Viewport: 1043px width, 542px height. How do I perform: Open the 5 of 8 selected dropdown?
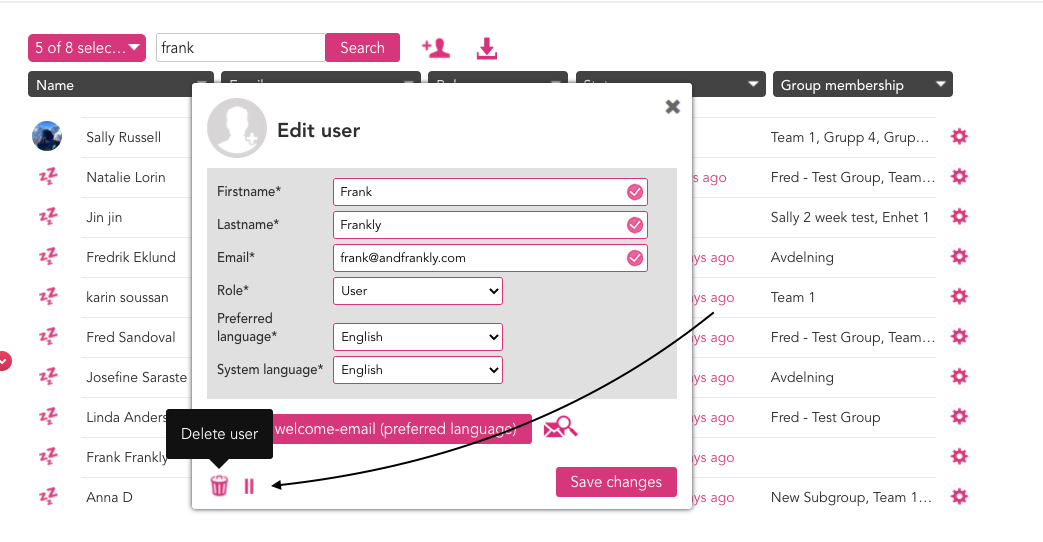point(86,48)
